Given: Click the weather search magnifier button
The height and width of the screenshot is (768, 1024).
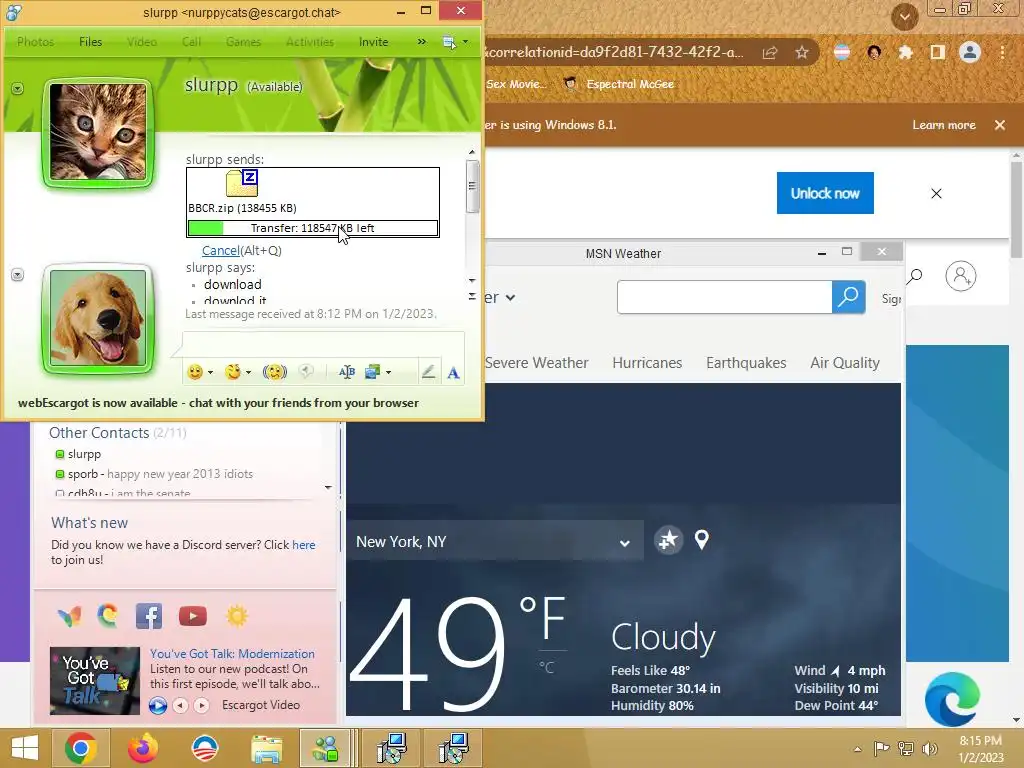Looking at the screenshot, I should [848, 297].
